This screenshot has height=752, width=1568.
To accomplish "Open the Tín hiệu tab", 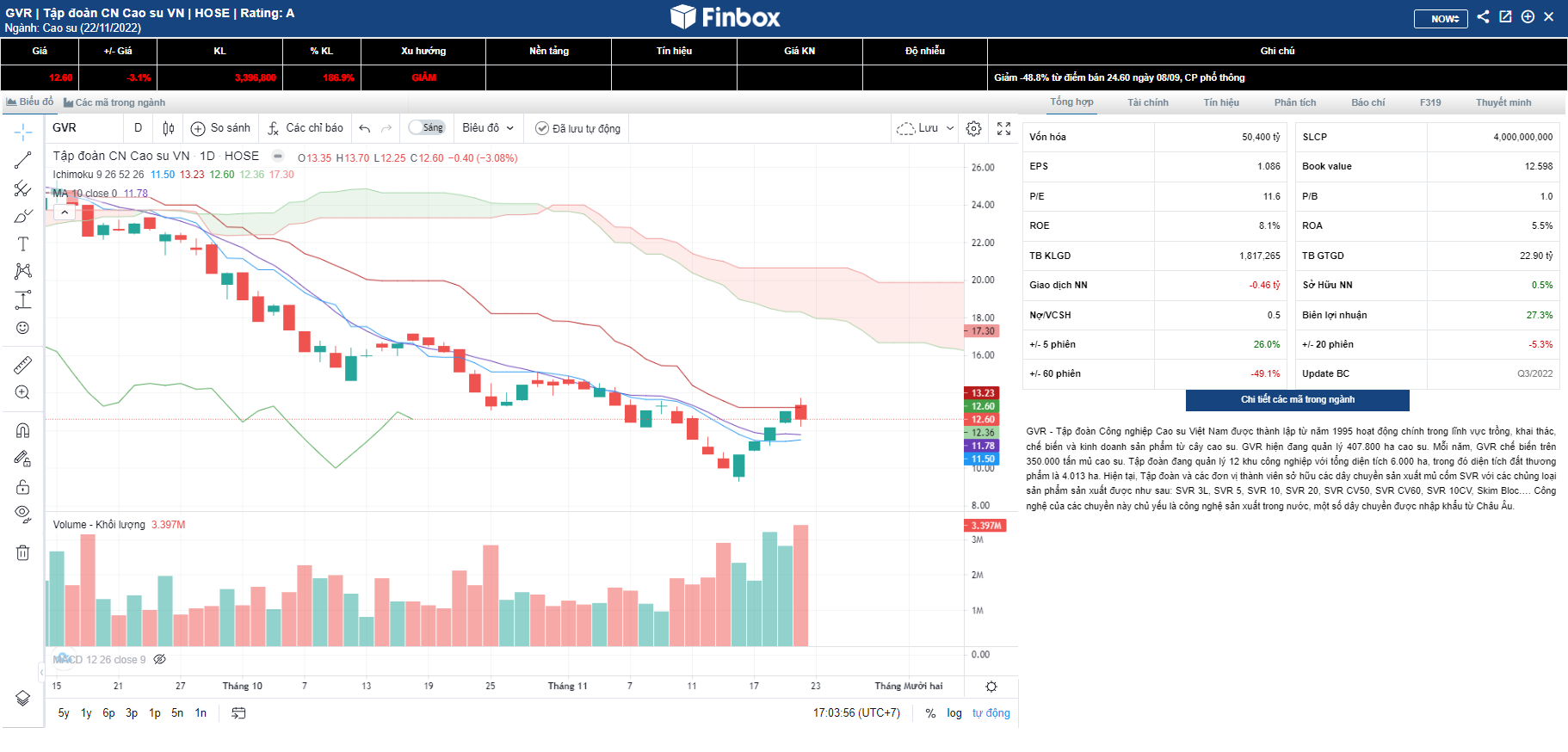I will pyautogui.click(x=1221, y=102).
